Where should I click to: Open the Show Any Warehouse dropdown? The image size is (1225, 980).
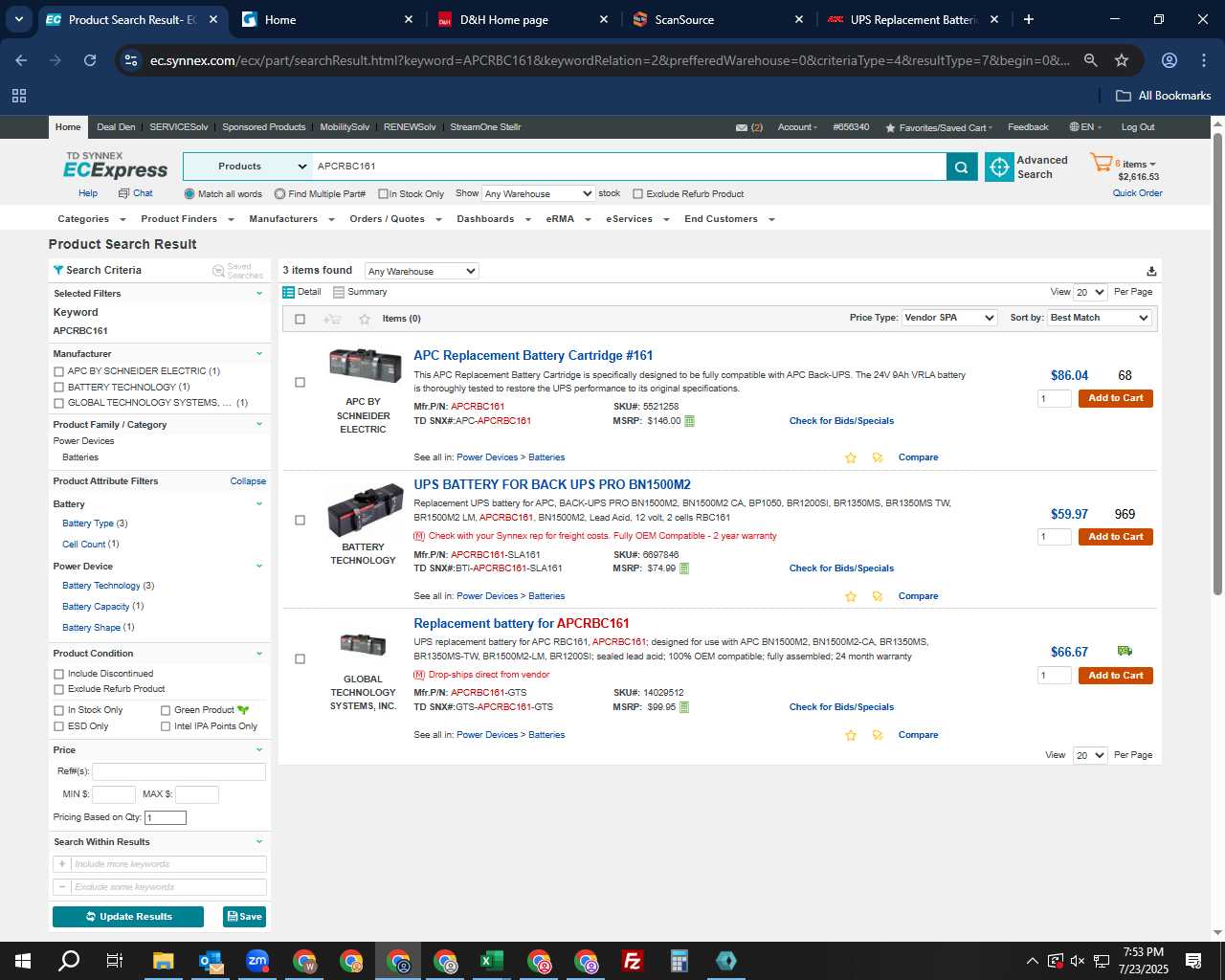(x=538, y=193)
